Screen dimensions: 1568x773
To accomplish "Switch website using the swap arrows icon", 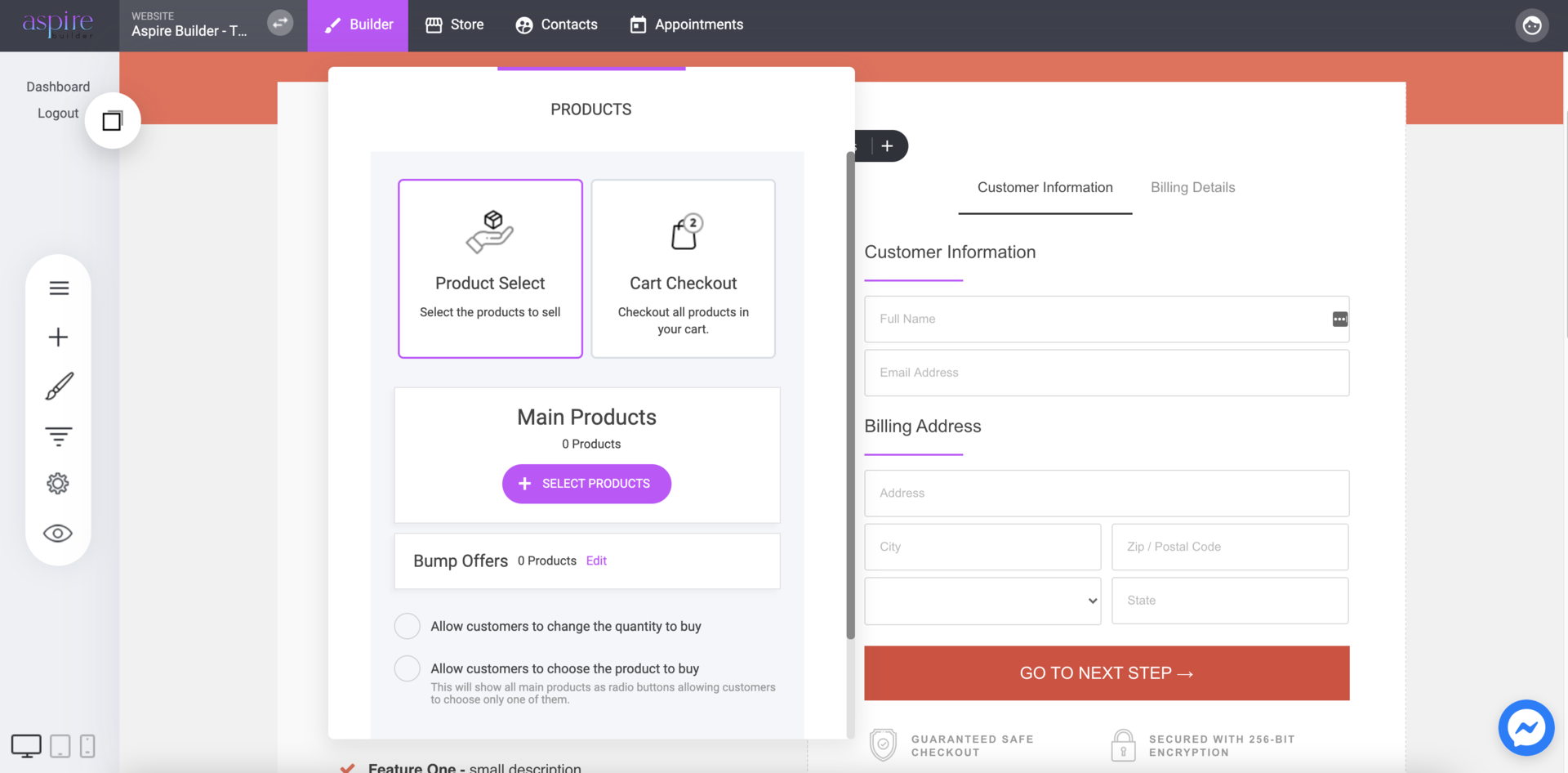I will [x=280, y=23].
